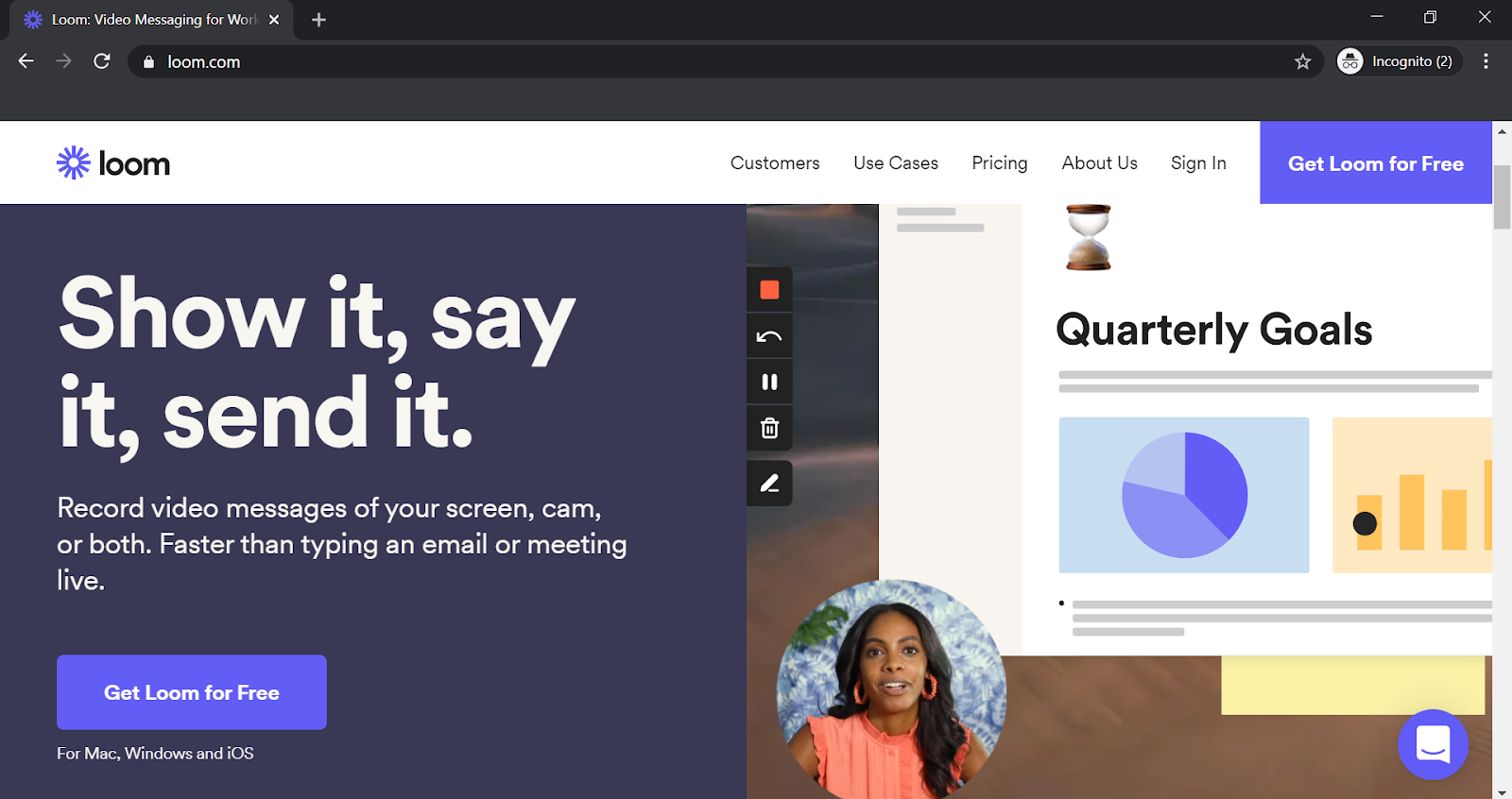Click the page scrollbar thumb
The image size is (1512, 799).
tap(1502, 196)
